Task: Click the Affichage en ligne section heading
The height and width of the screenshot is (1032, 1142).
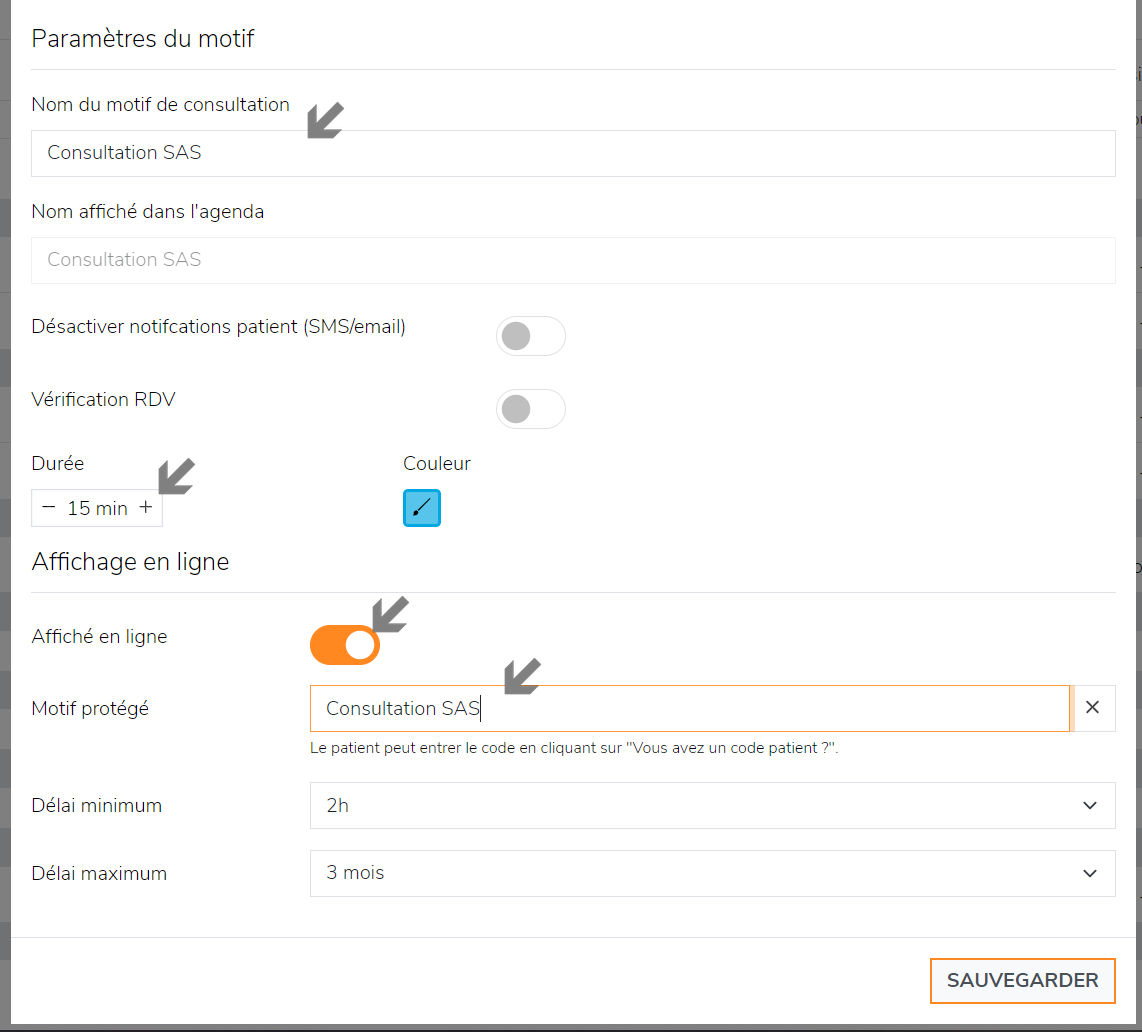Action: tap(130, 562)
